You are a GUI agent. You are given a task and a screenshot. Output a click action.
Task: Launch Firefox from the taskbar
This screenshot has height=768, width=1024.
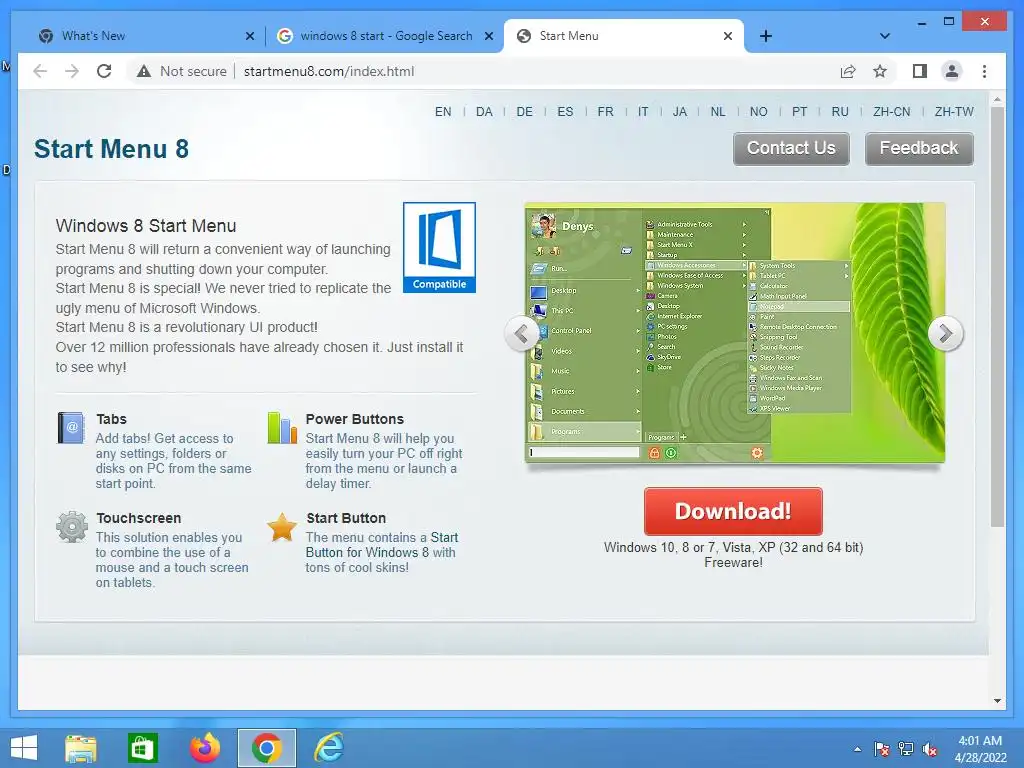(204, 748)
